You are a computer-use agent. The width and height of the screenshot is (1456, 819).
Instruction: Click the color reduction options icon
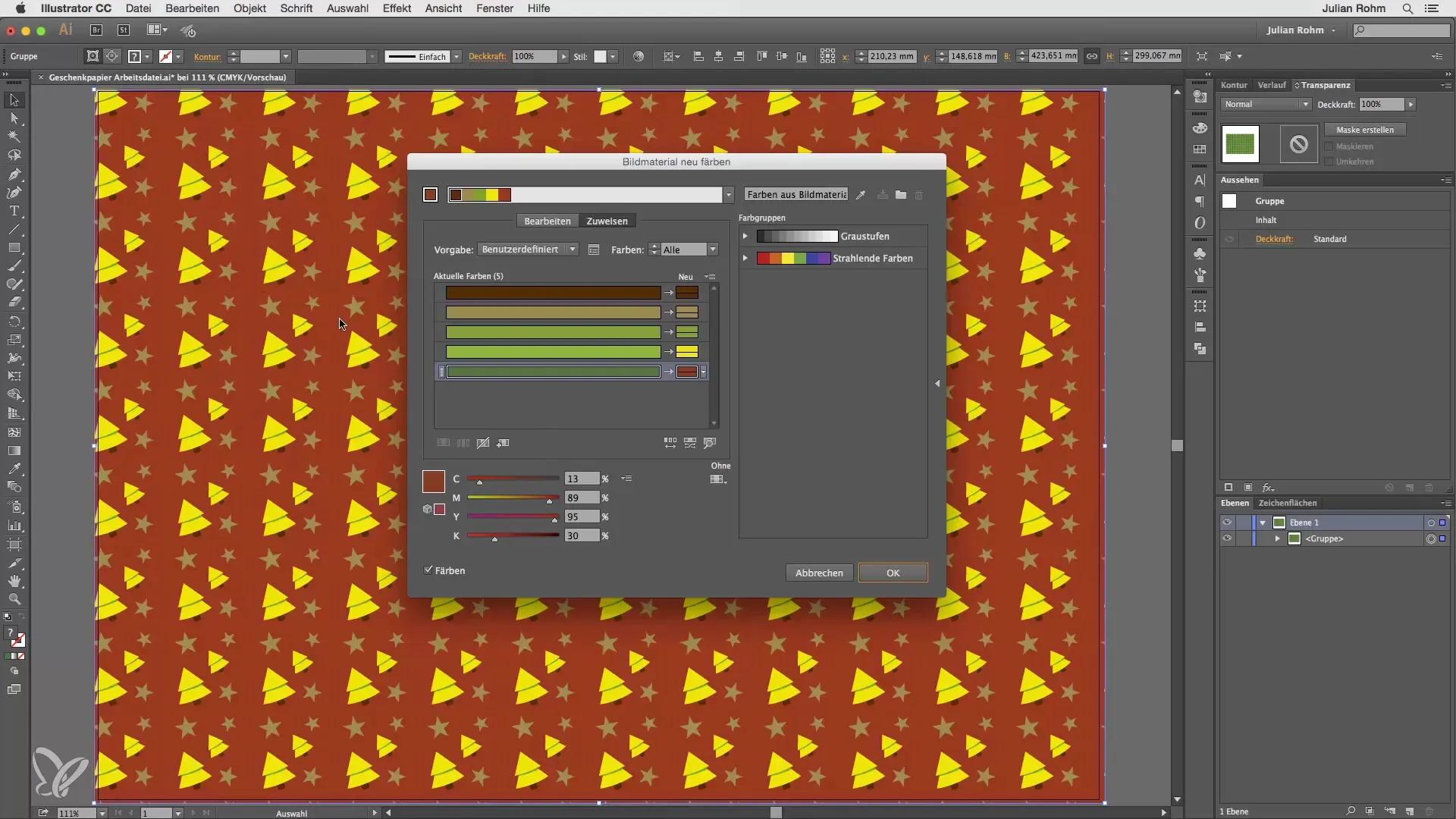point(594,249)
